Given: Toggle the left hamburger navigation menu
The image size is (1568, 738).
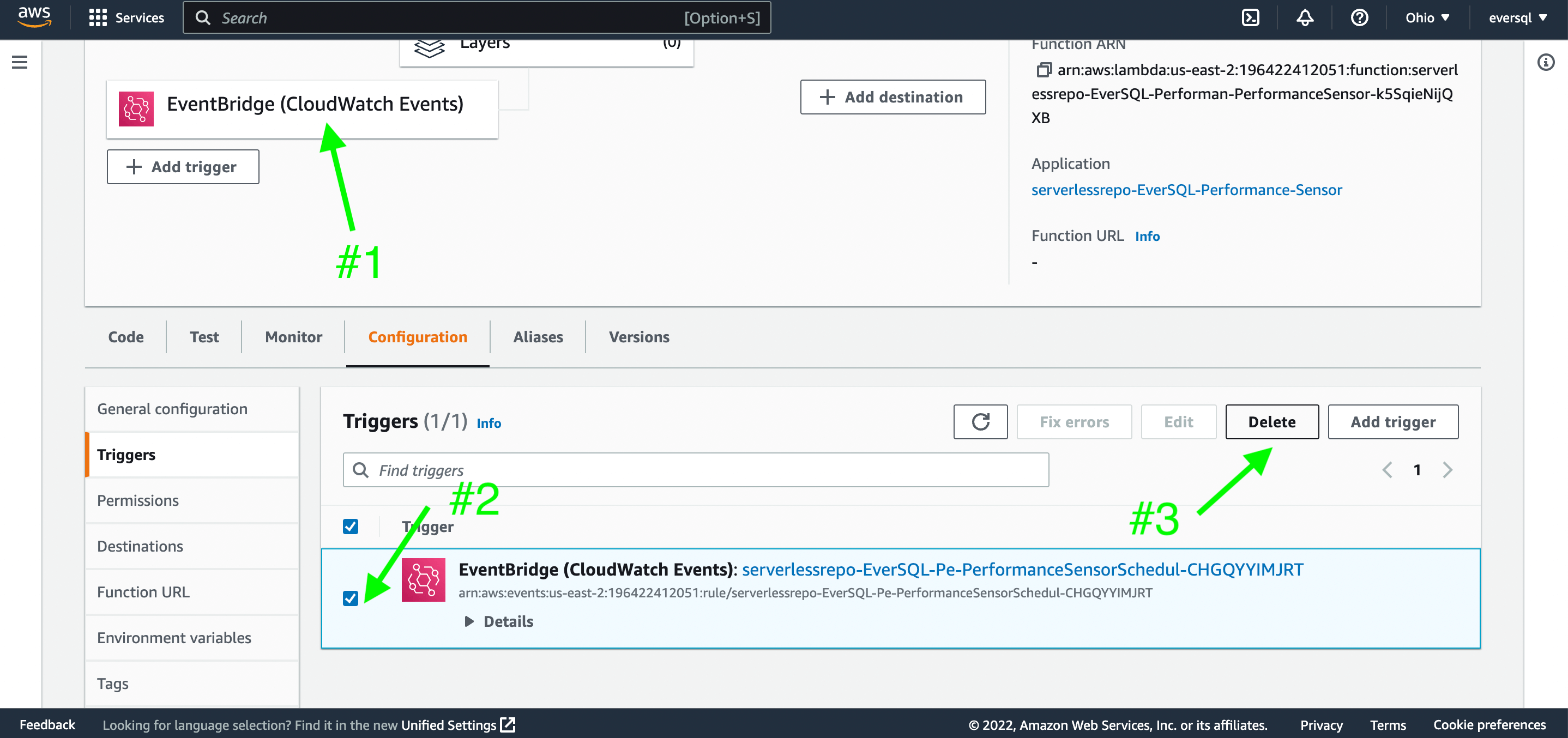Looking at the screenshot, I should pos(20,62).
